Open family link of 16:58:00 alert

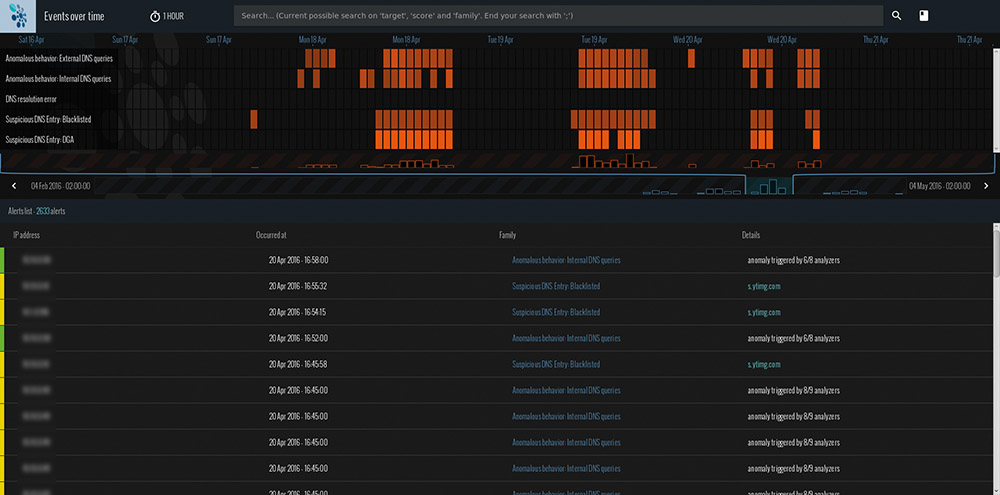click(566, 260)
